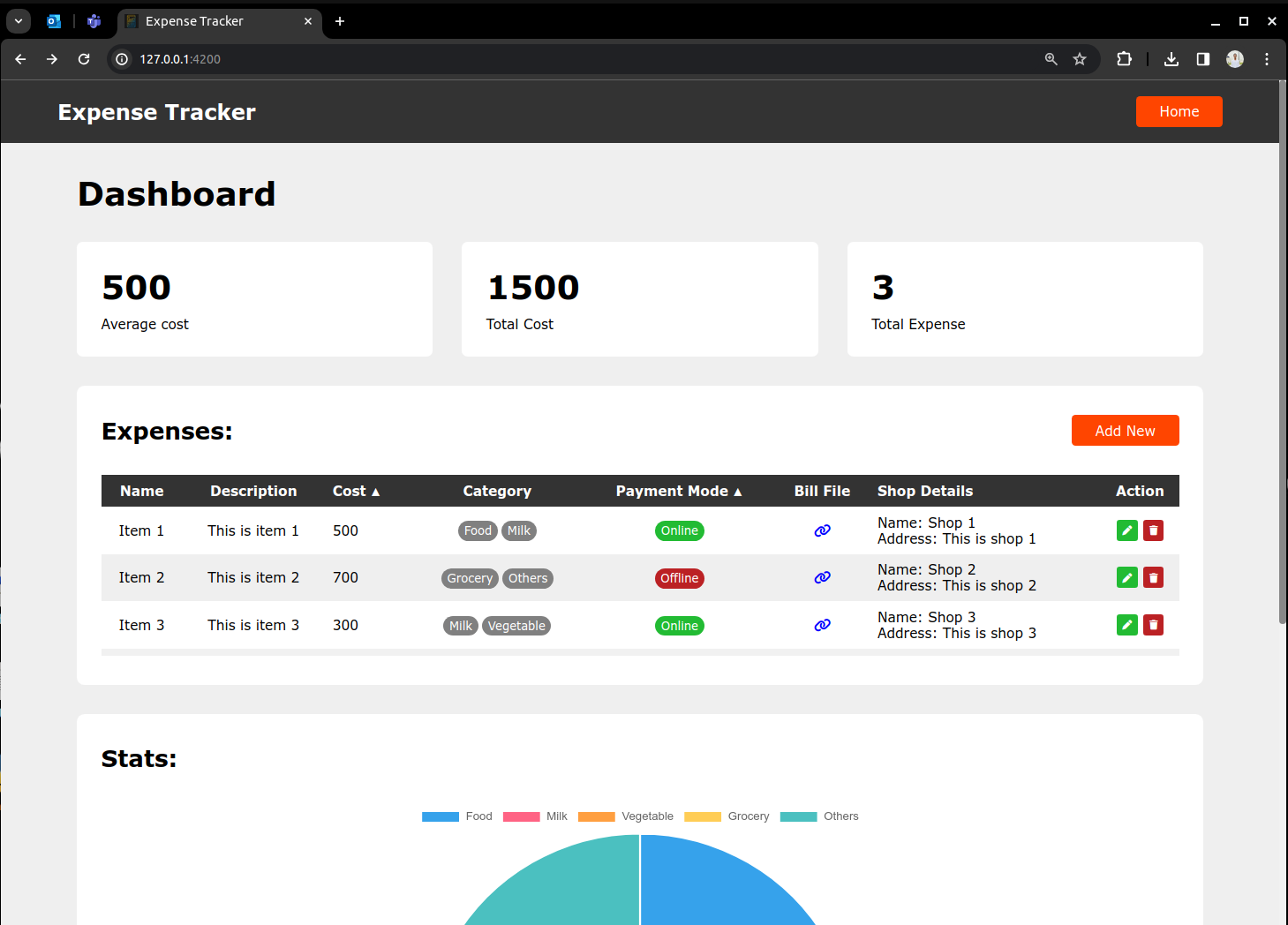The width and height of the screenshot is (1288, 925).
Task: Delete Item 3 using the red trash icon
Action: 1153,625
